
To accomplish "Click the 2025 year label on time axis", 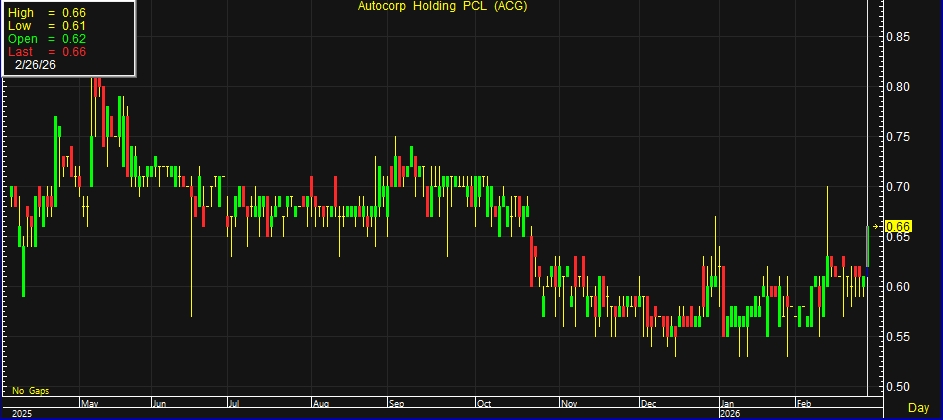I will (20, 413).
